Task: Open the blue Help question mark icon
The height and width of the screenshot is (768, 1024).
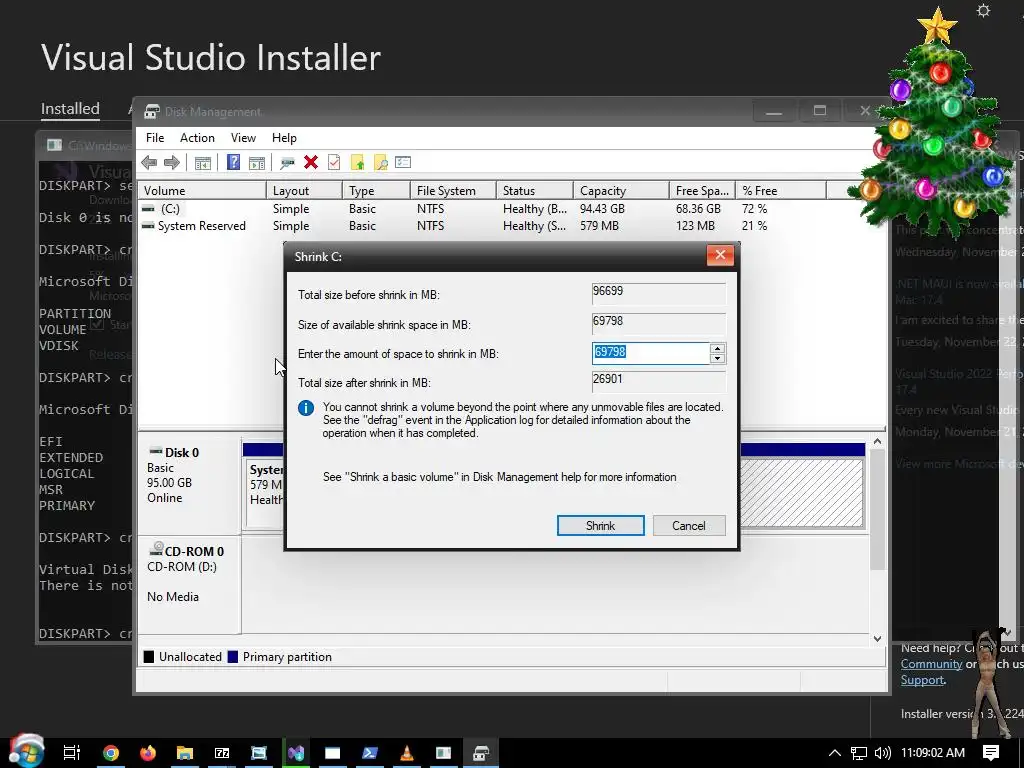Action: 233,163
